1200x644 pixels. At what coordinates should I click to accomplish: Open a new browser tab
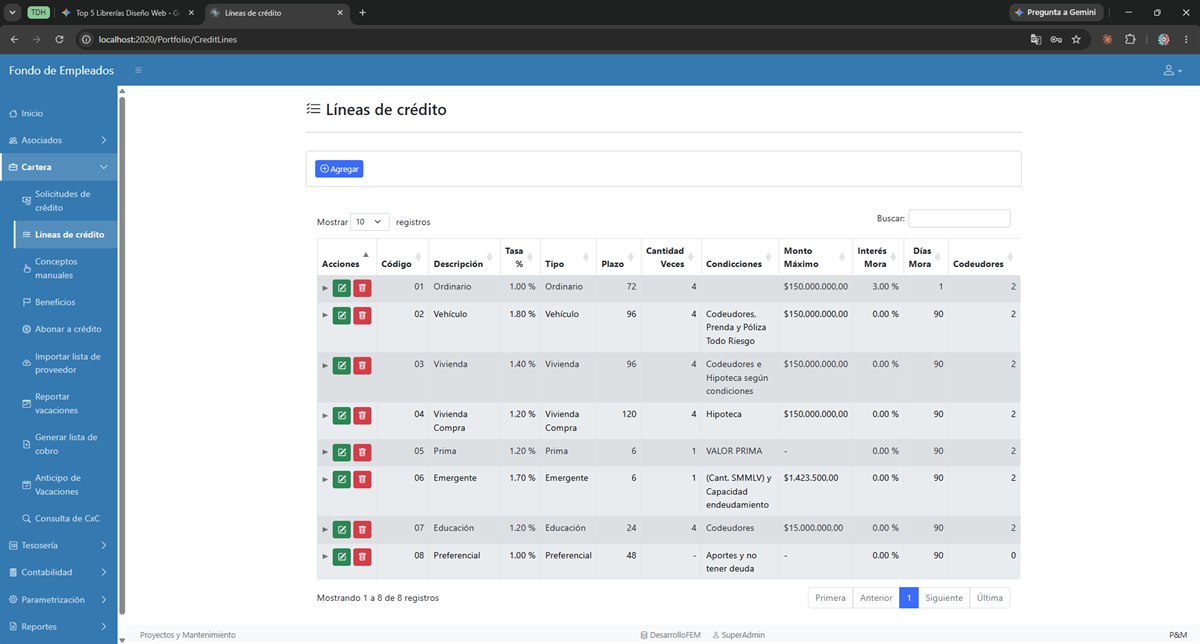tap(362, 13)
